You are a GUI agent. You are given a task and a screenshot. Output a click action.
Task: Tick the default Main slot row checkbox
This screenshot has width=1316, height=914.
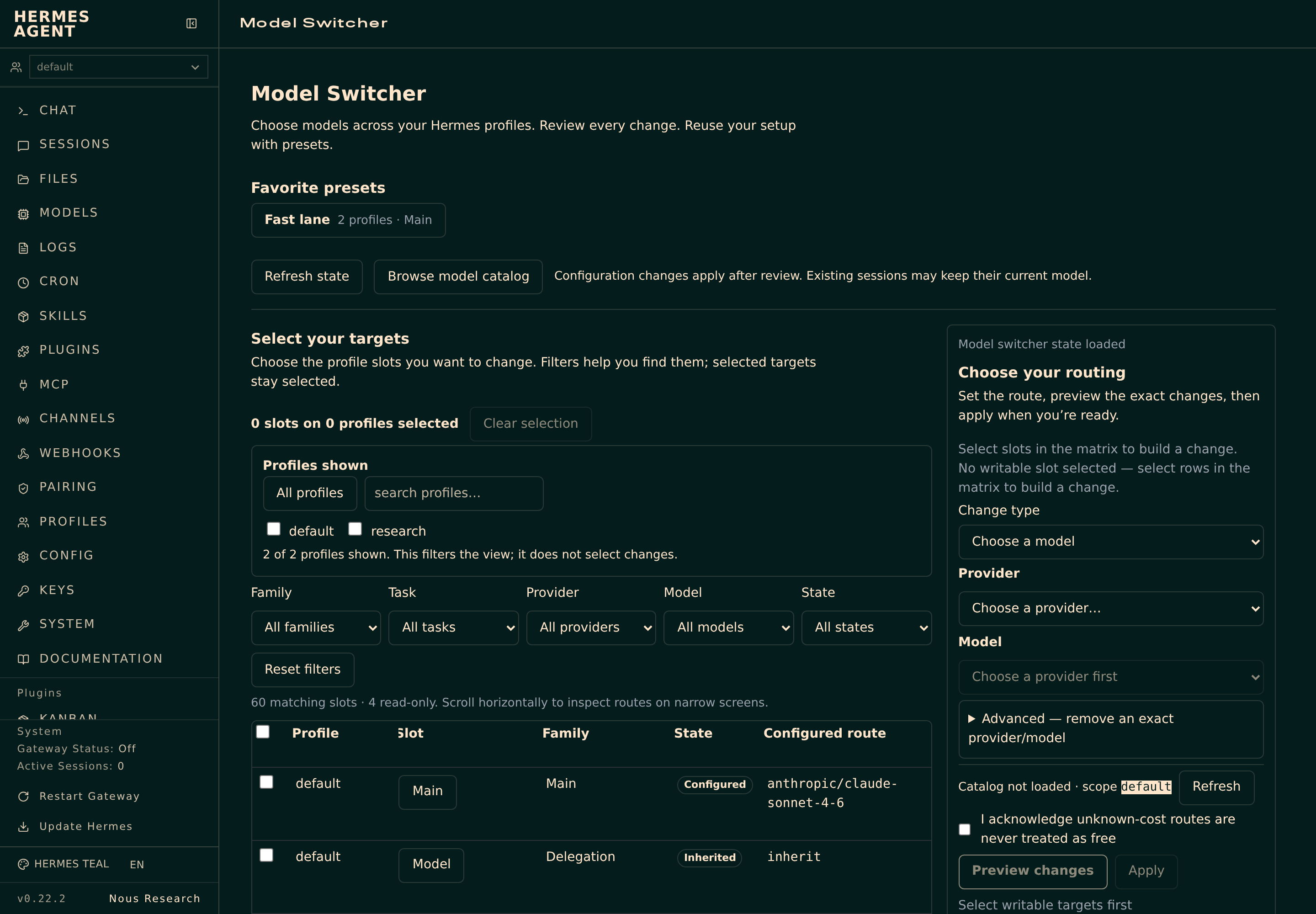(266, 782)
